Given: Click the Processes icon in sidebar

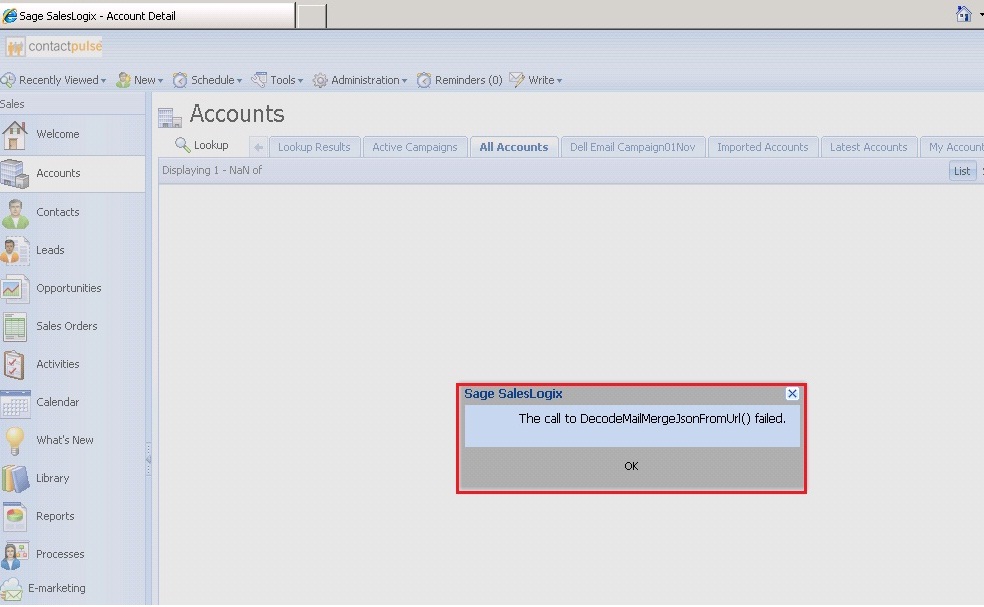Looking at the screenshot, I should coord(14,555).
